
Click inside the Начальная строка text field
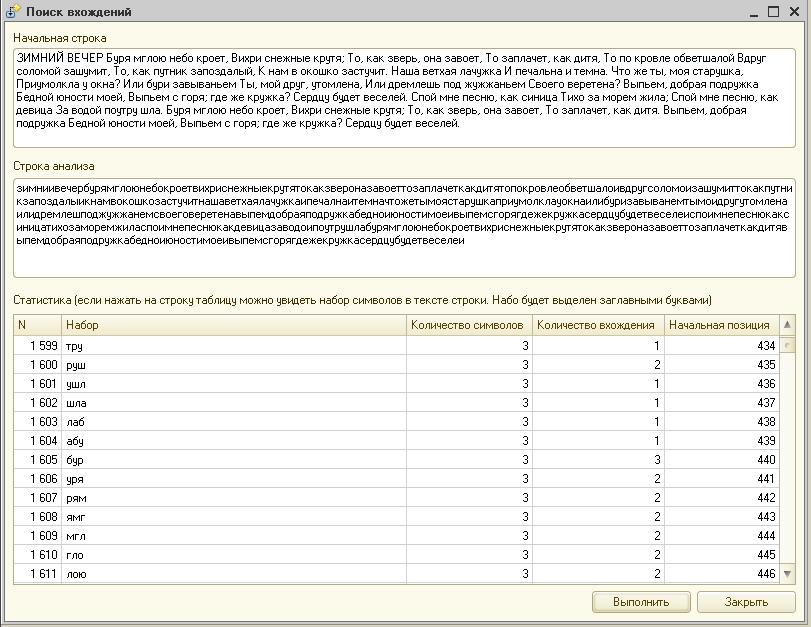click(x=404, y=98)
